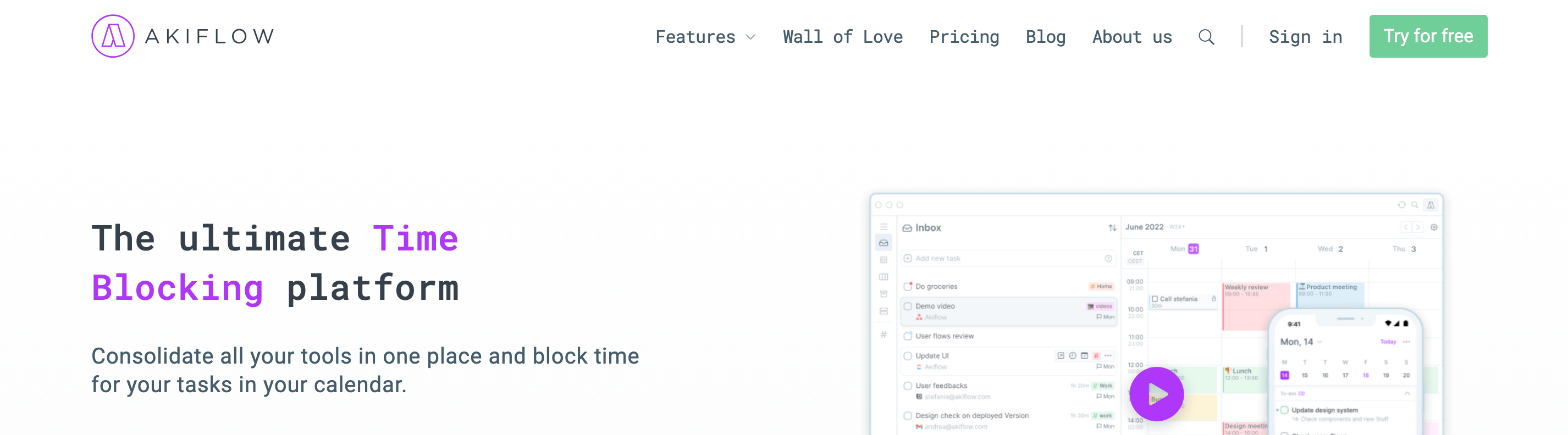Mark User feedbacks task as done
1568x435 pixels.
pyautogui.click(x=908, y=386)
